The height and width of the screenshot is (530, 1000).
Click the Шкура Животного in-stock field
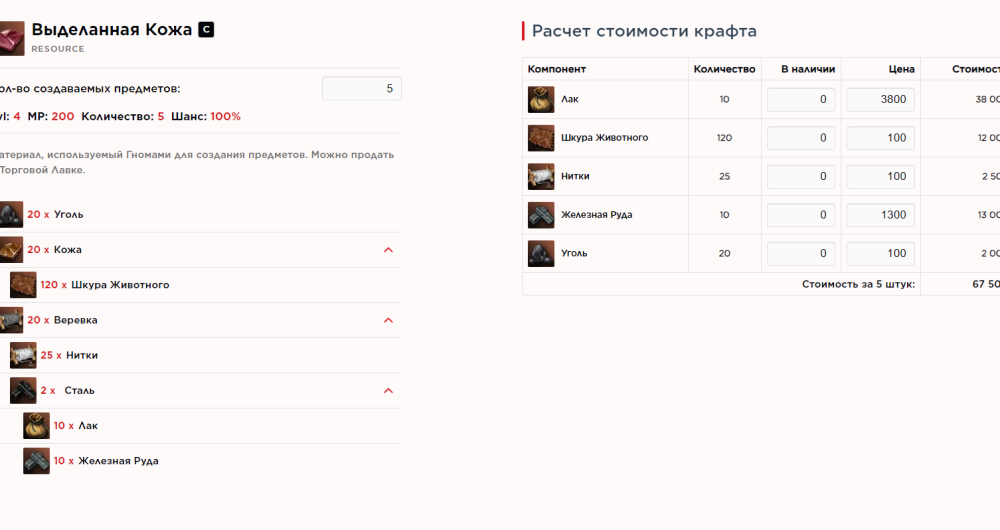pyautogui.click(x=800, y=138)
